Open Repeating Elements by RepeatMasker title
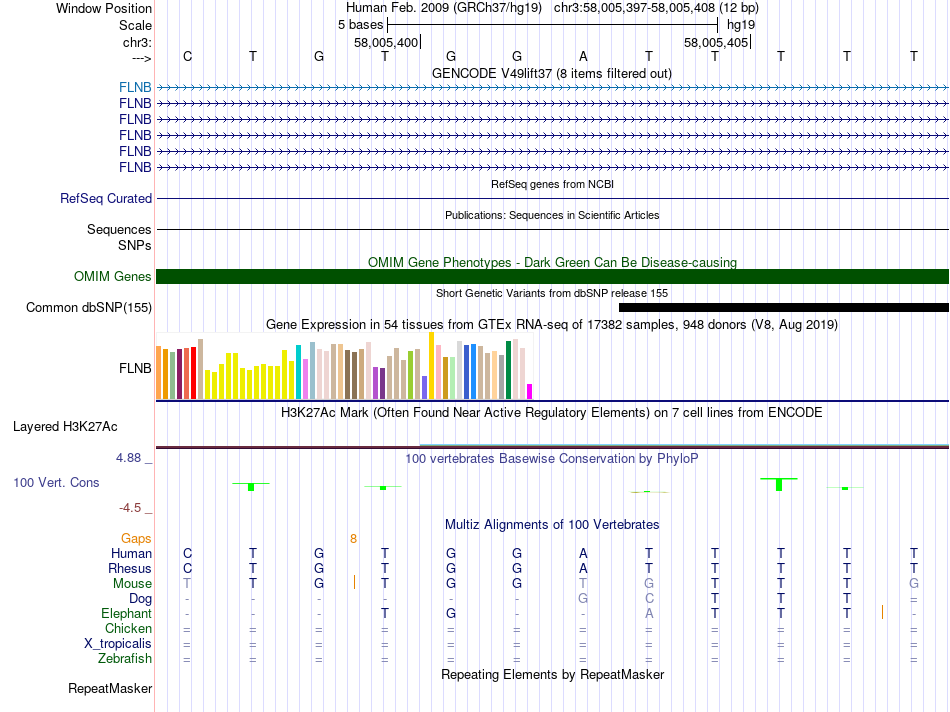This screenshot has width=950, height=712. pos(552,674)
